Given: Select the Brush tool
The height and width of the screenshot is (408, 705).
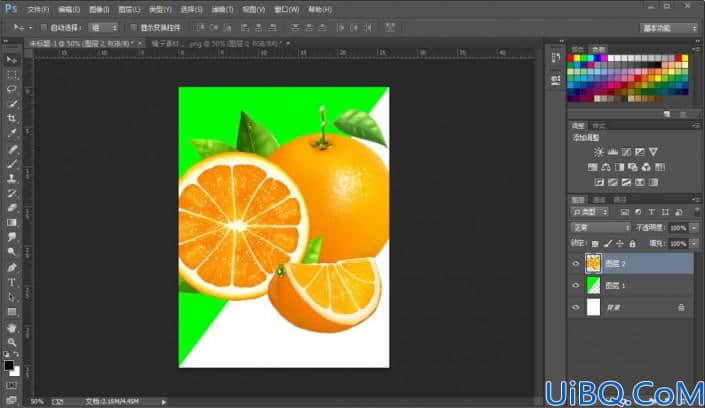Looking at the screenshot, I should [x=12, y=164].
